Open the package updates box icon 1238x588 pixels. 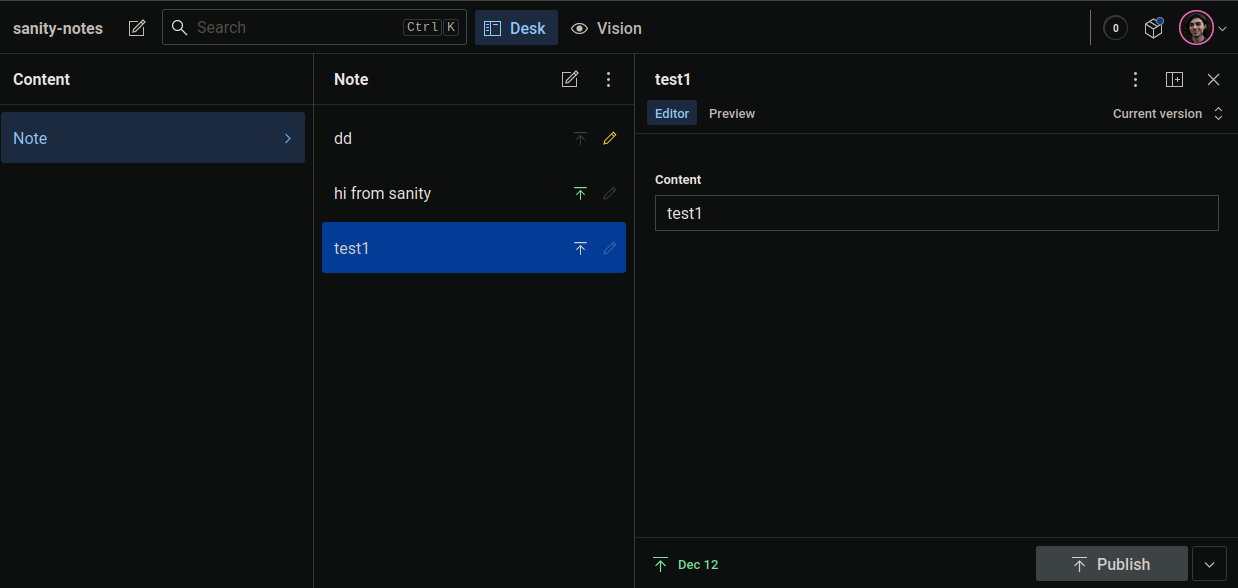tap(1153, 28)
